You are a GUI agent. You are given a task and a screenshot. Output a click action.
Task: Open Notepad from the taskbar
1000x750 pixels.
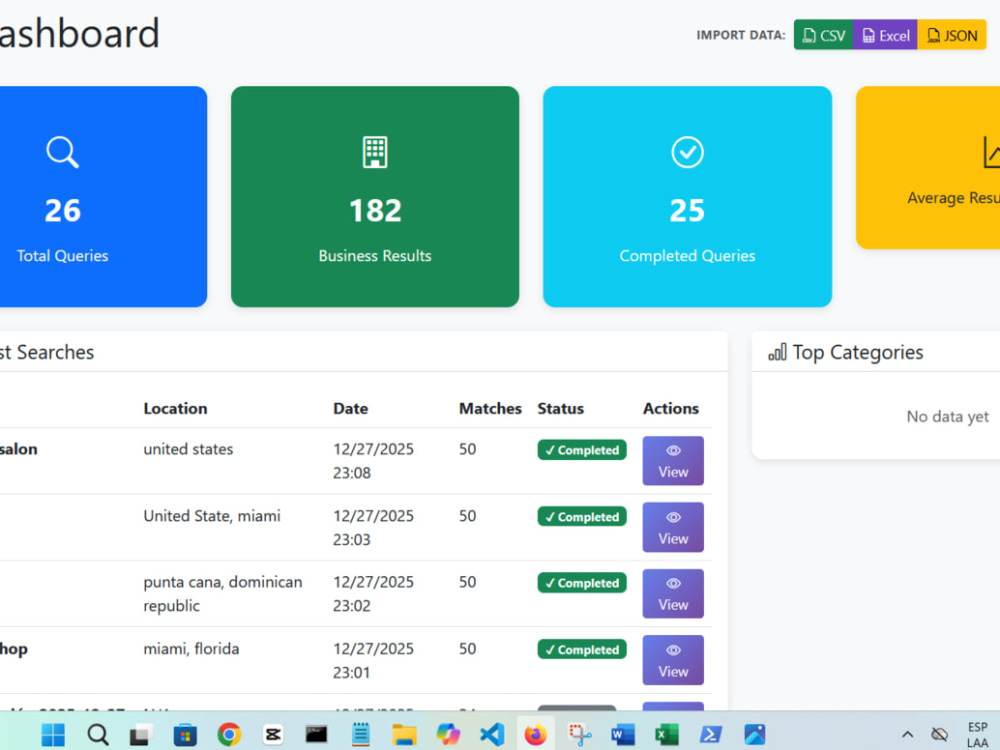pos(360,735)
